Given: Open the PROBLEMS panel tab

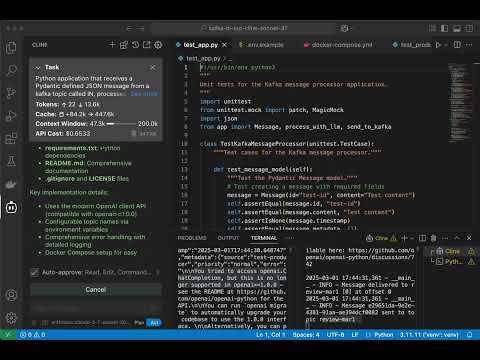Looking at the screenshot, I should coord(192,238).
